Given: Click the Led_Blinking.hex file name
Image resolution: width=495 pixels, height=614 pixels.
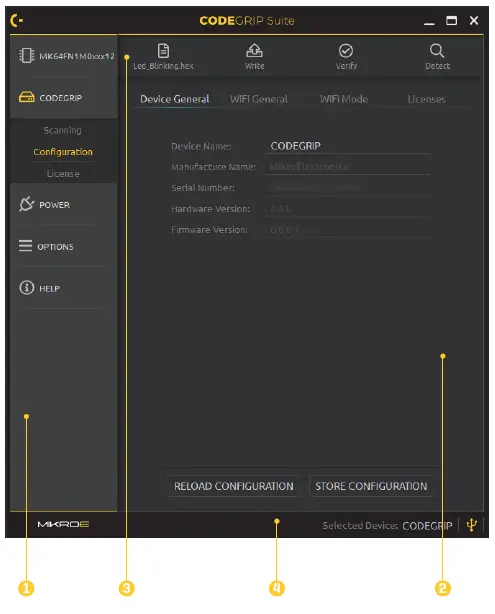Looking at the screenshot, I should click(163, 66).
